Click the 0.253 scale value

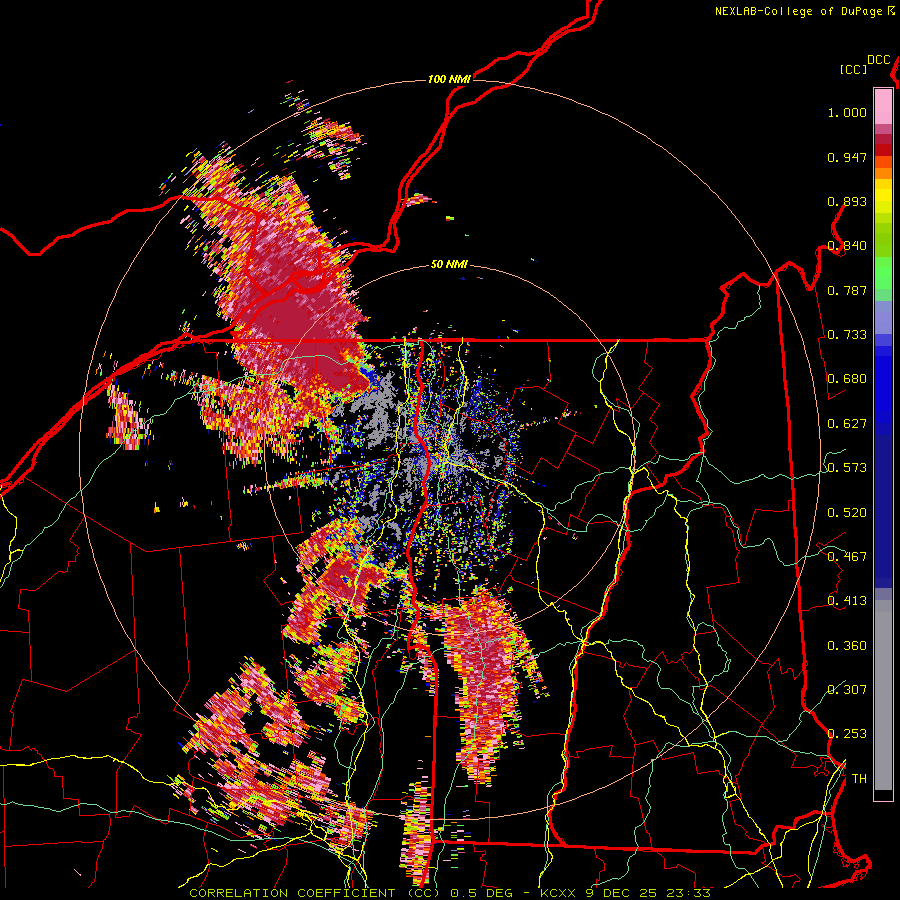pos(847,734)
